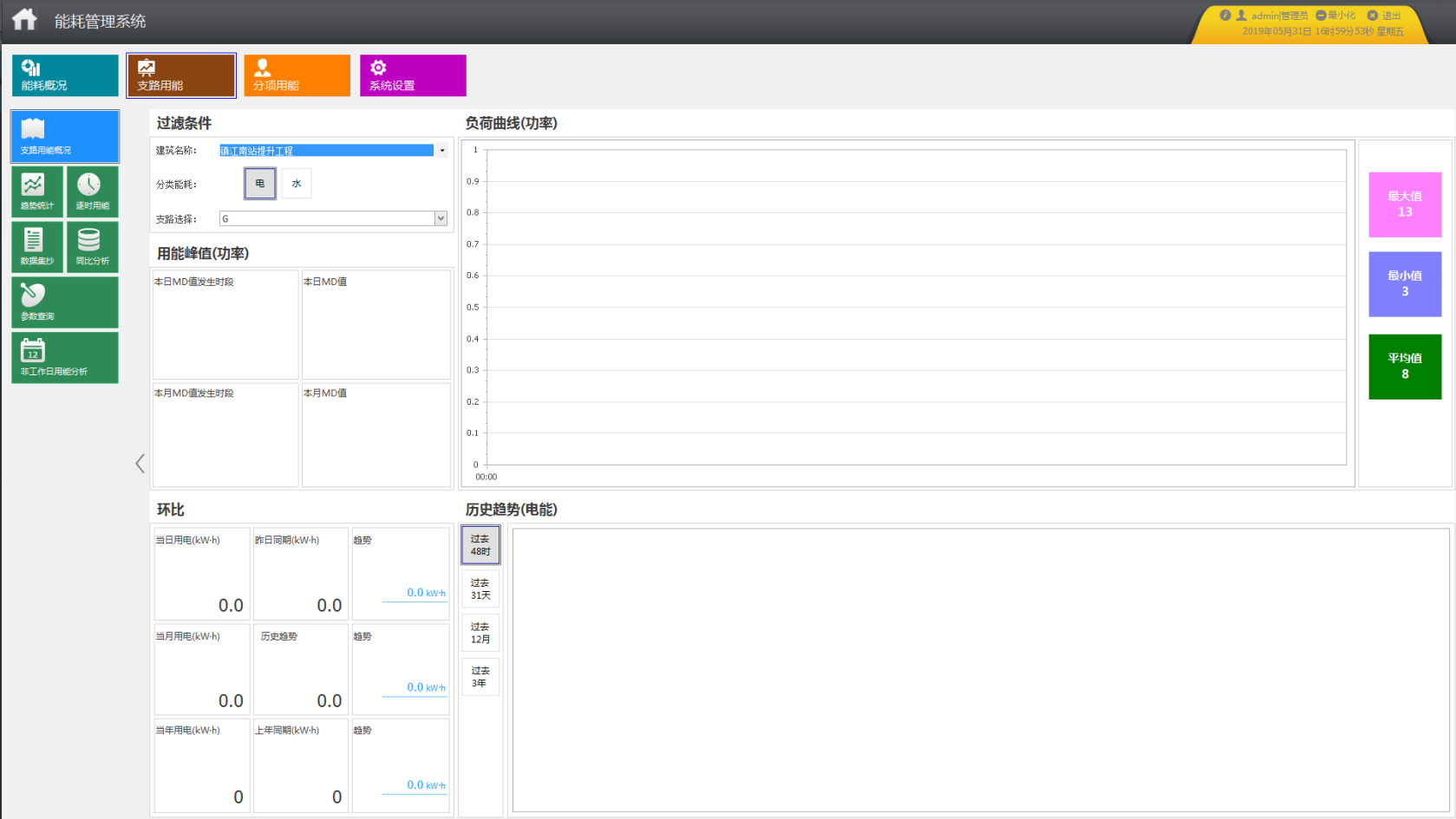
Task: Click 0.0 kW·h trend link beside 历史趋势
Action: pyautogui.click(x=426, y=687)
